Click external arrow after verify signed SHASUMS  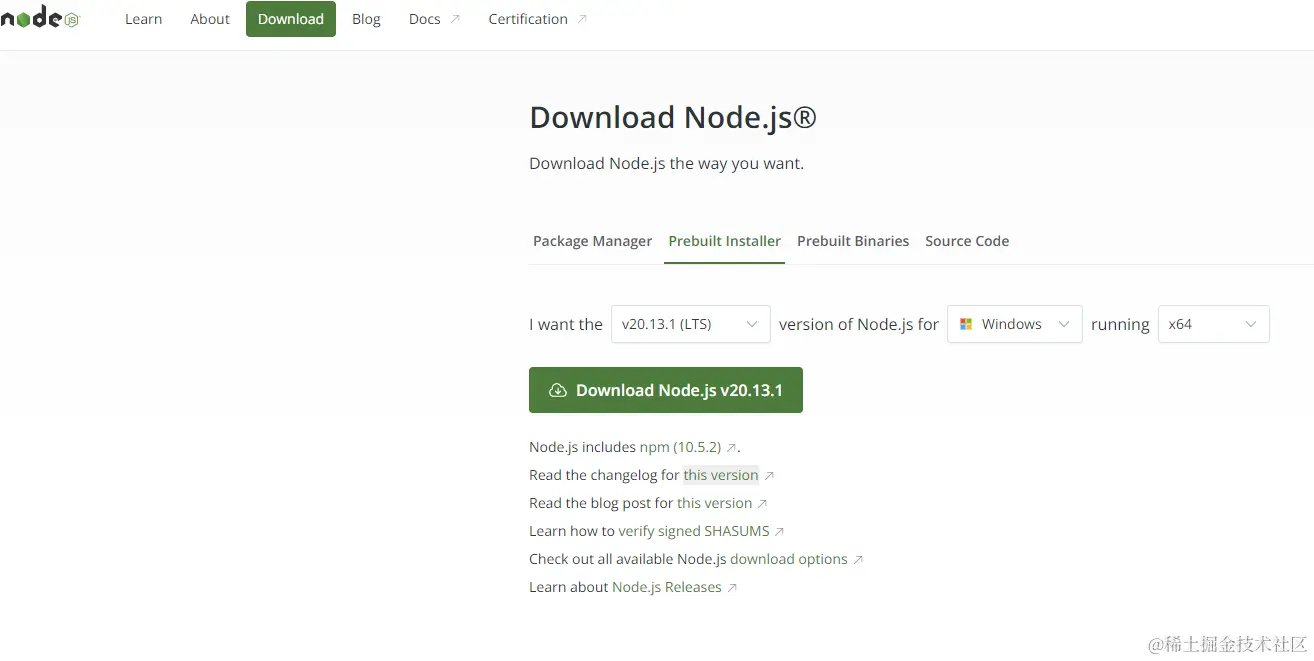pyautogui.click(x=780, y=532)
